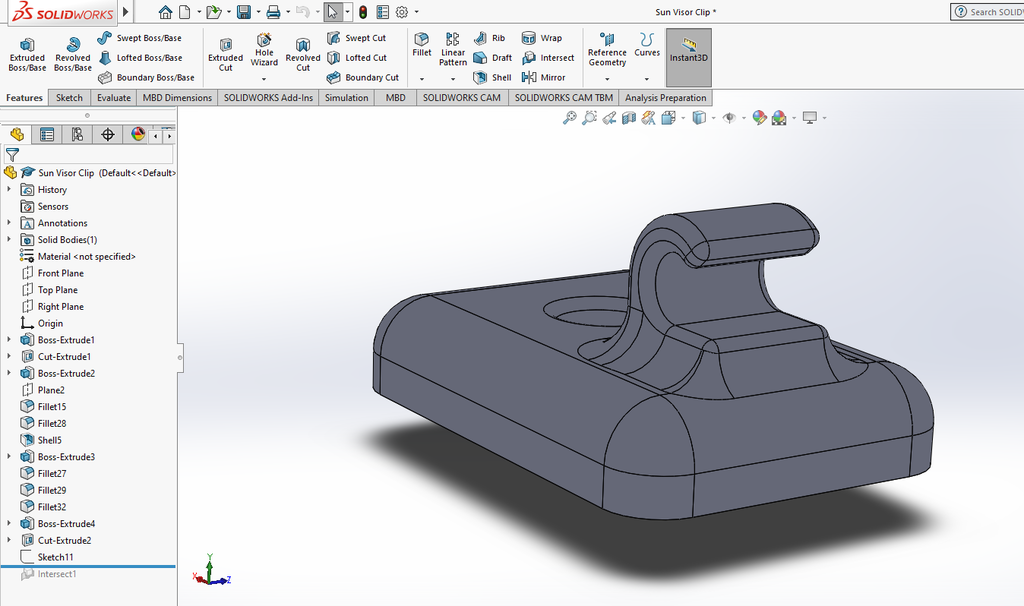Choose the Mirror feature tool

click(544, 77)
